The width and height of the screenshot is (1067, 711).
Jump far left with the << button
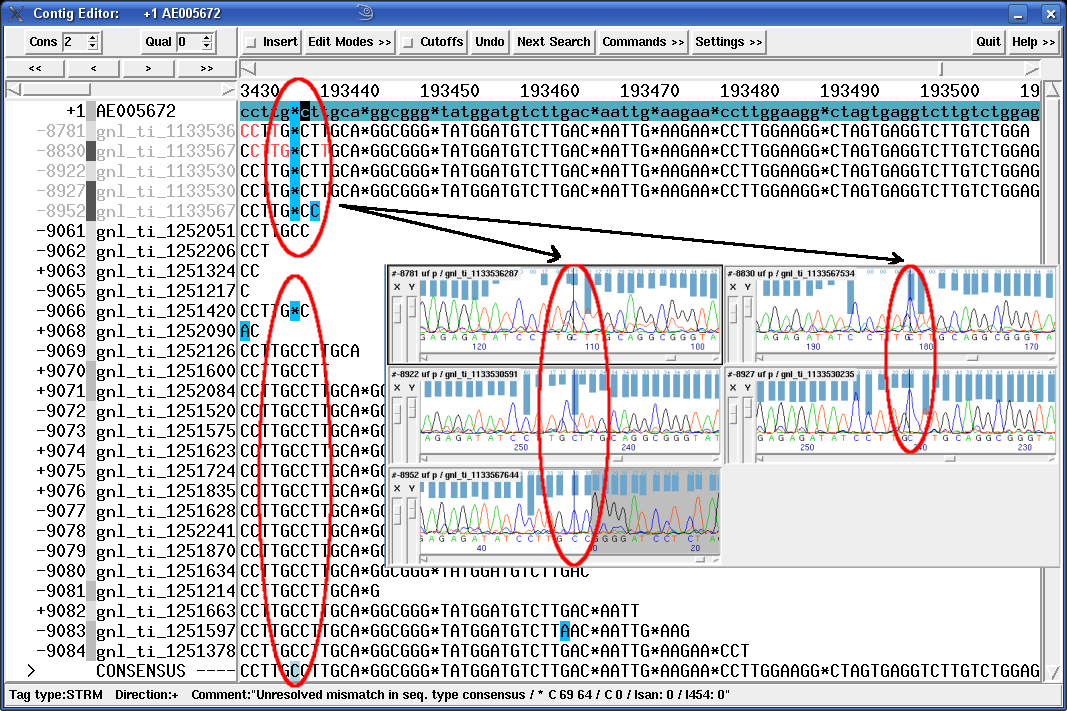(35, 68)
